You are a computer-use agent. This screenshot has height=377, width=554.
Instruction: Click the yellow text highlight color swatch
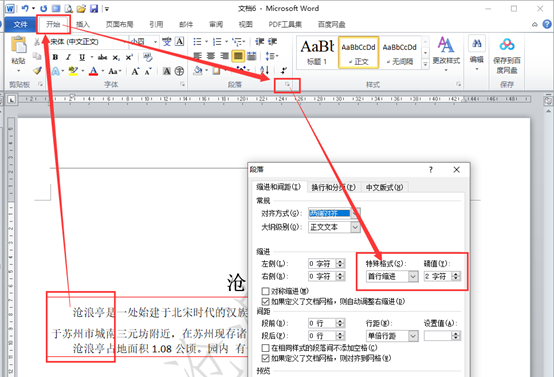tap(73, 71)
